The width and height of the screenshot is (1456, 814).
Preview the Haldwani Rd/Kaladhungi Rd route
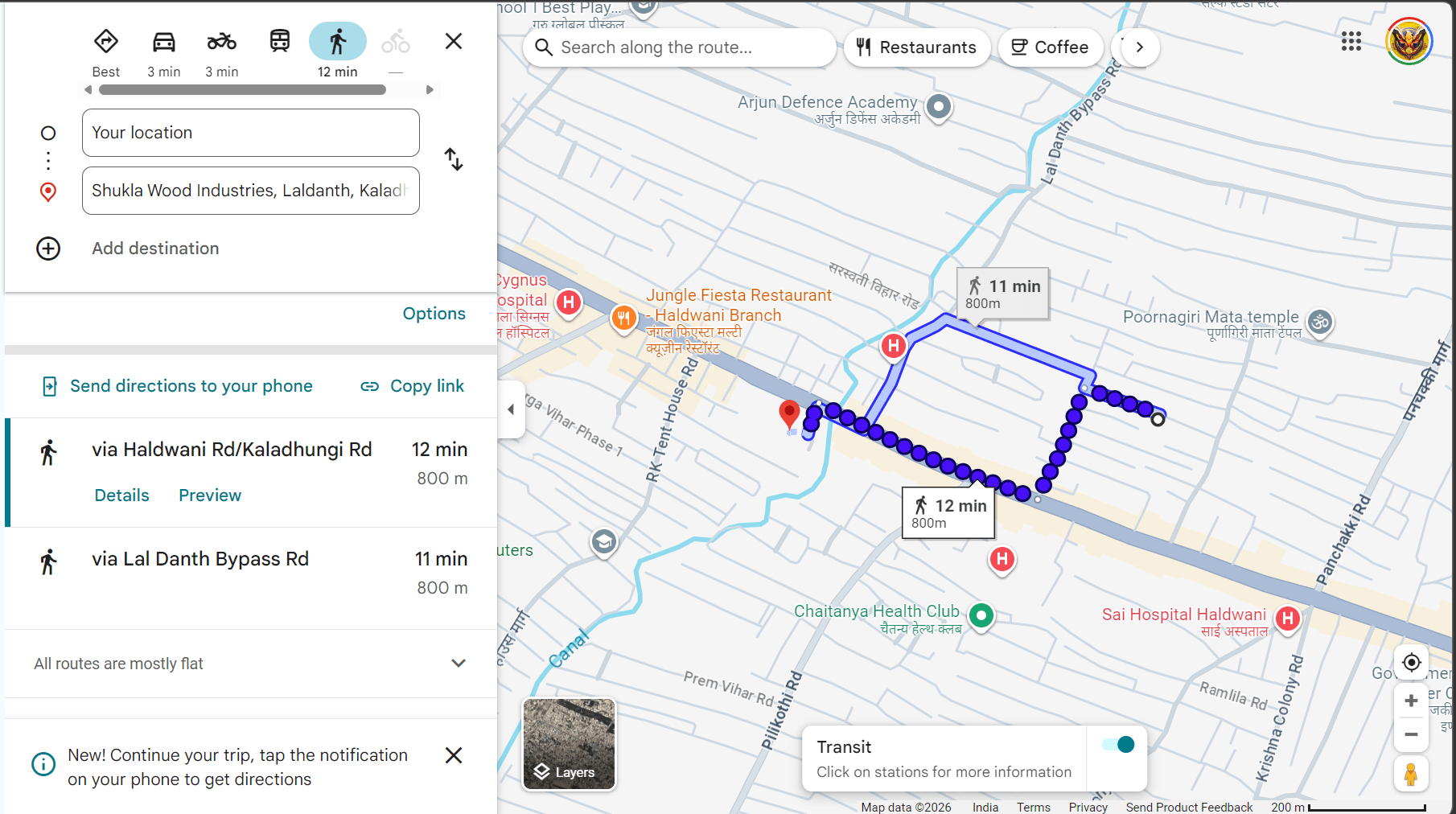(210, 495)
